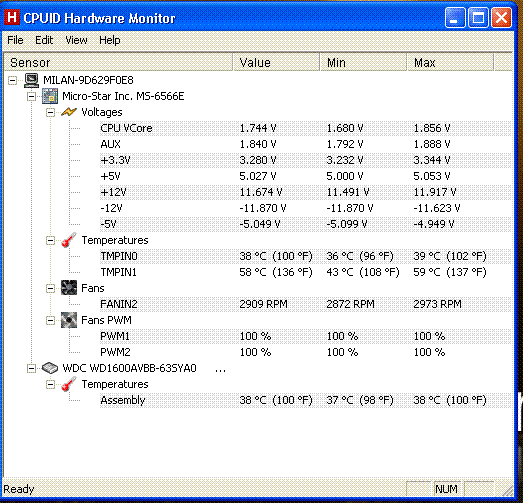Click the 2973 RPM maximum value

tap(438, 304)
